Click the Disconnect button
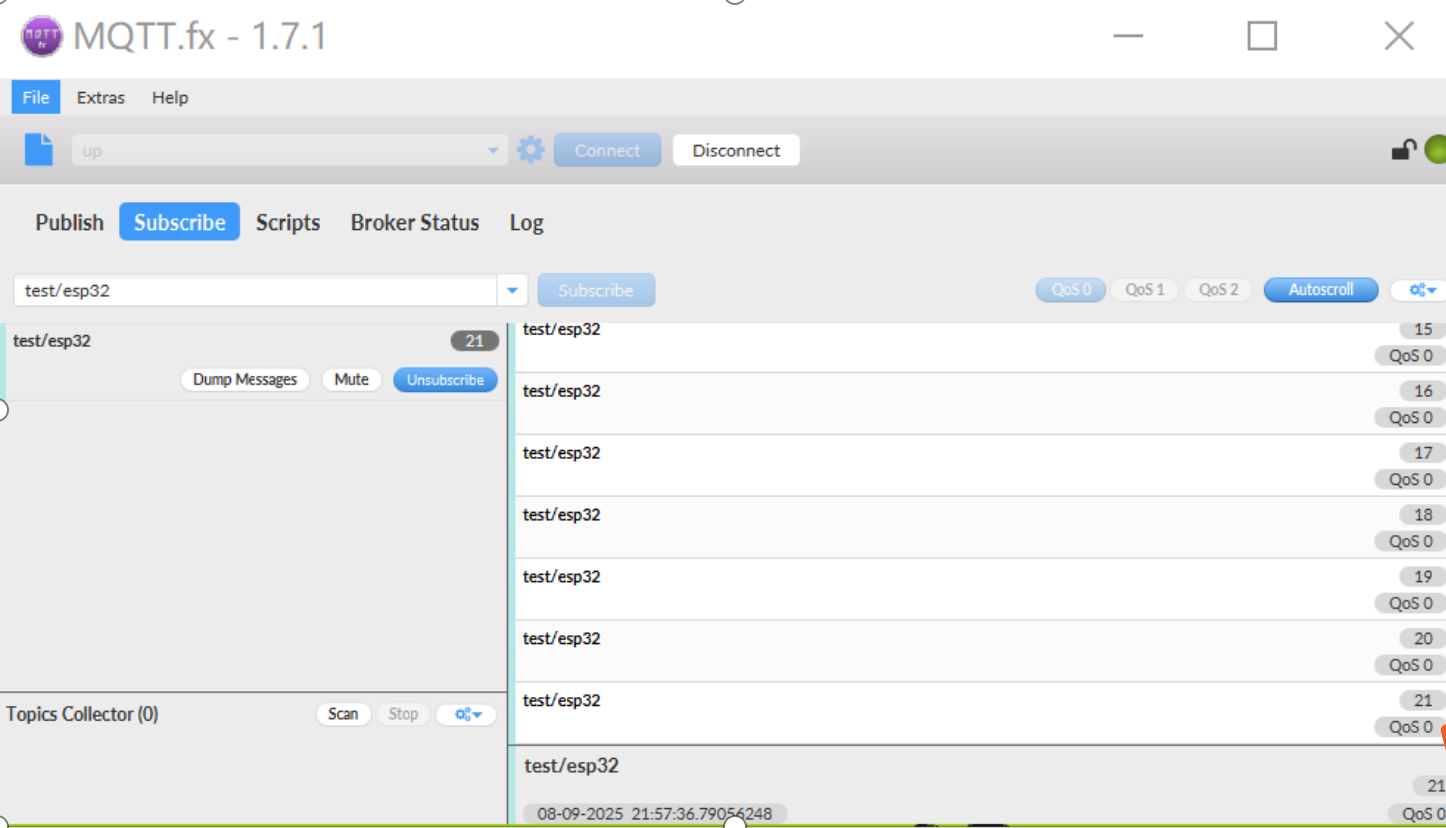The height and width of the screenshot is (828, 1446). pos(736,150)
